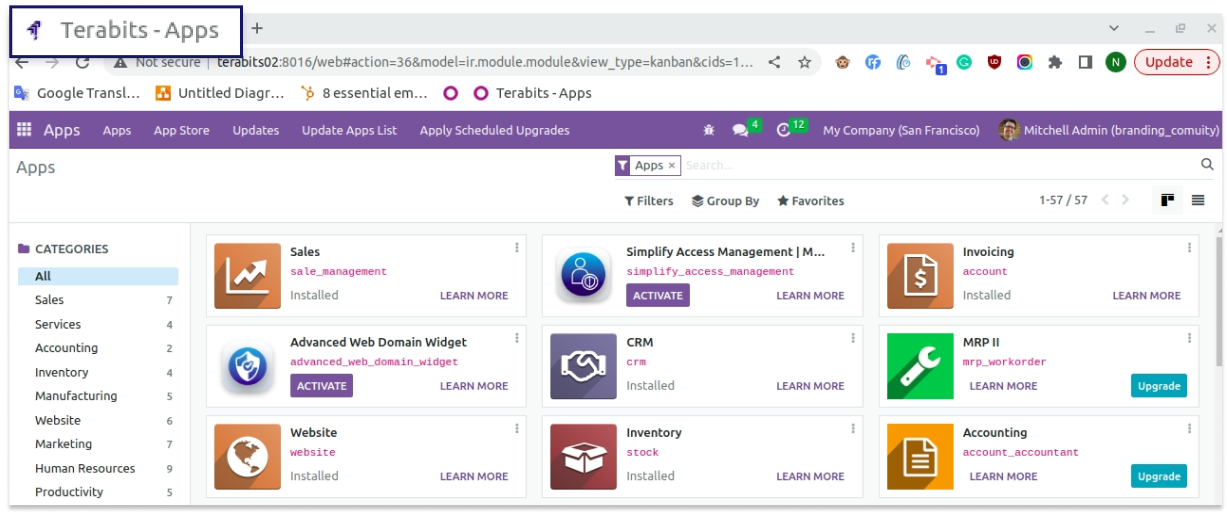Image resolution: width=1227 pixels, height=514 pixels.
Task: Click the MRP II wrench app icon
Action: (x=920, y=366)
